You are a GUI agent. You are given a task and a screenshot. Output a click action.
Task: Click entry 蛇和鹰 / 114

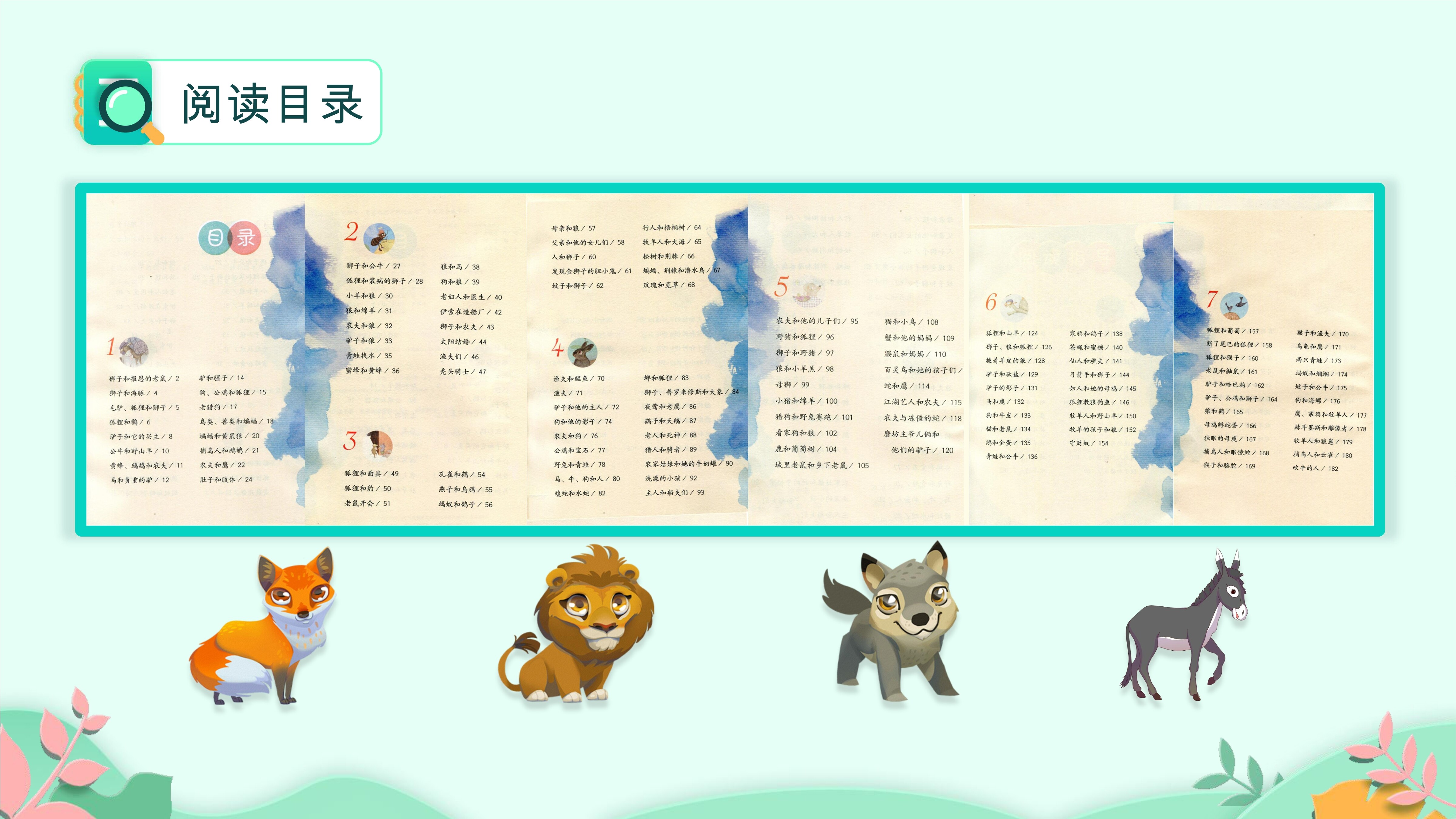point(907,386)
